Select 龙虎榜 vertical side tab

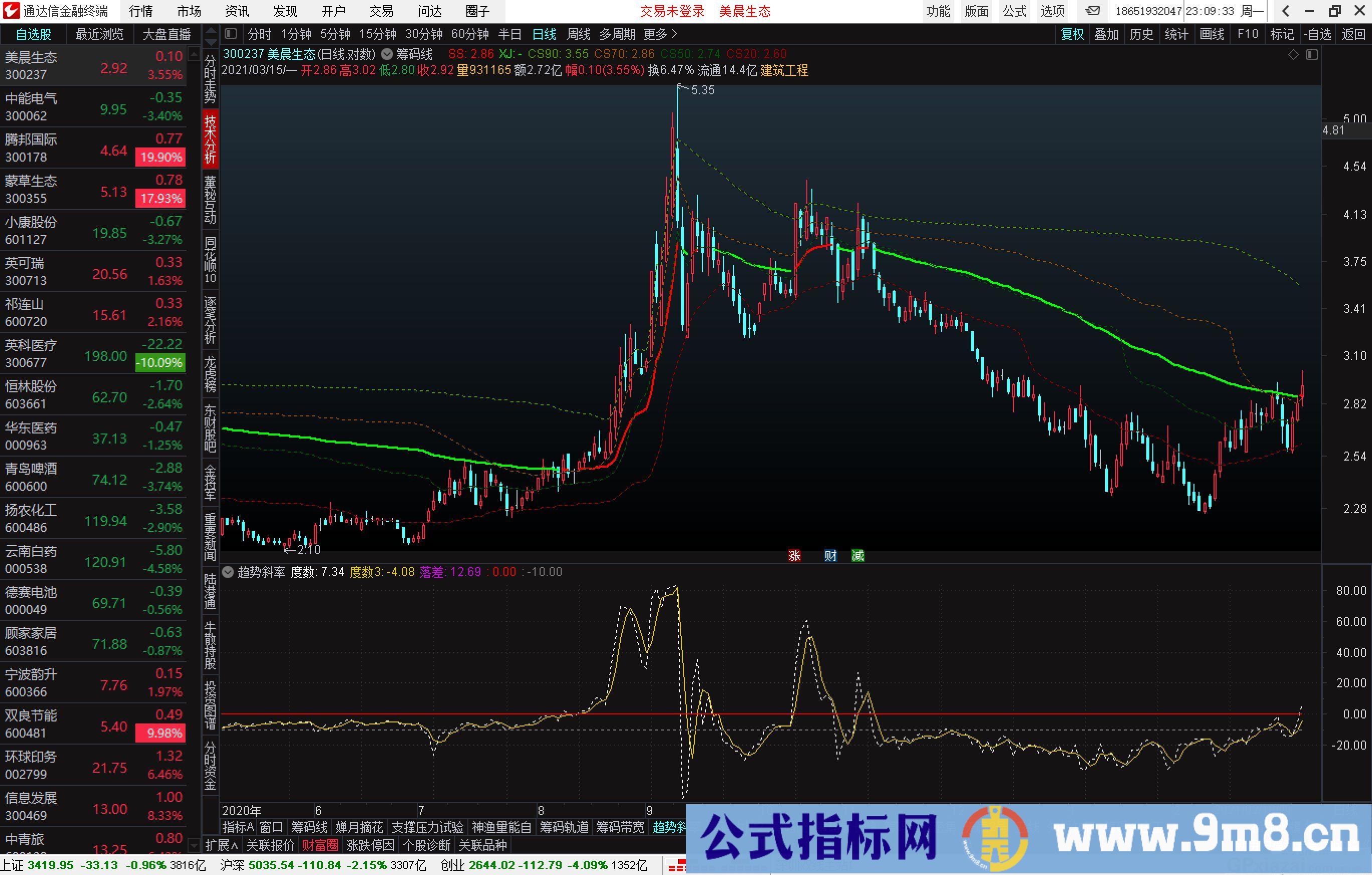[x=210, y=374]
